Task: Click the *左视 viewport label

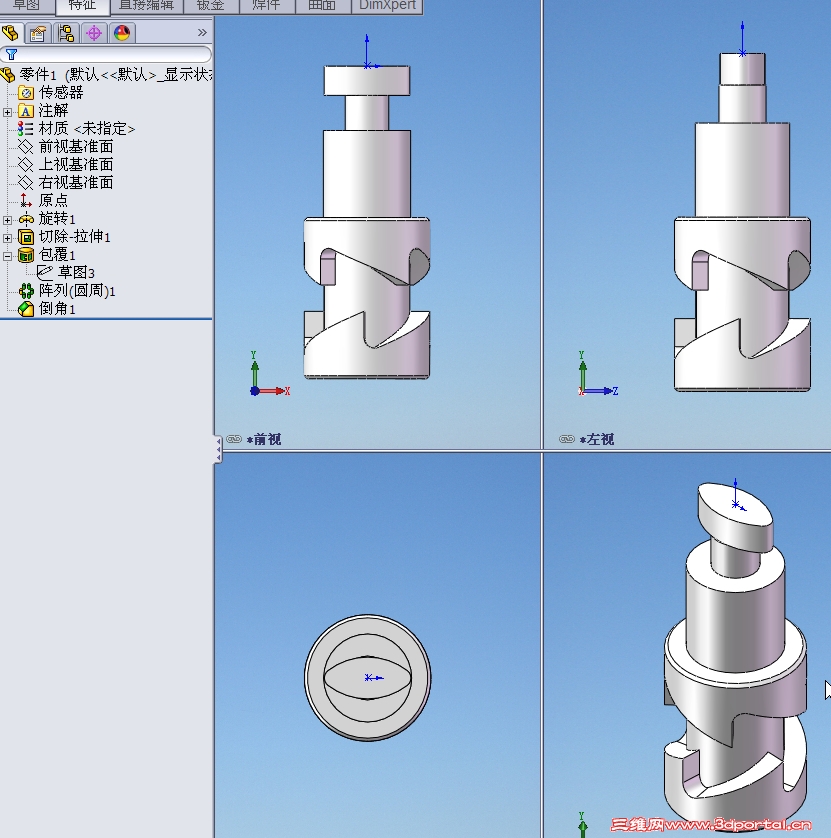Action: (597, 439)
